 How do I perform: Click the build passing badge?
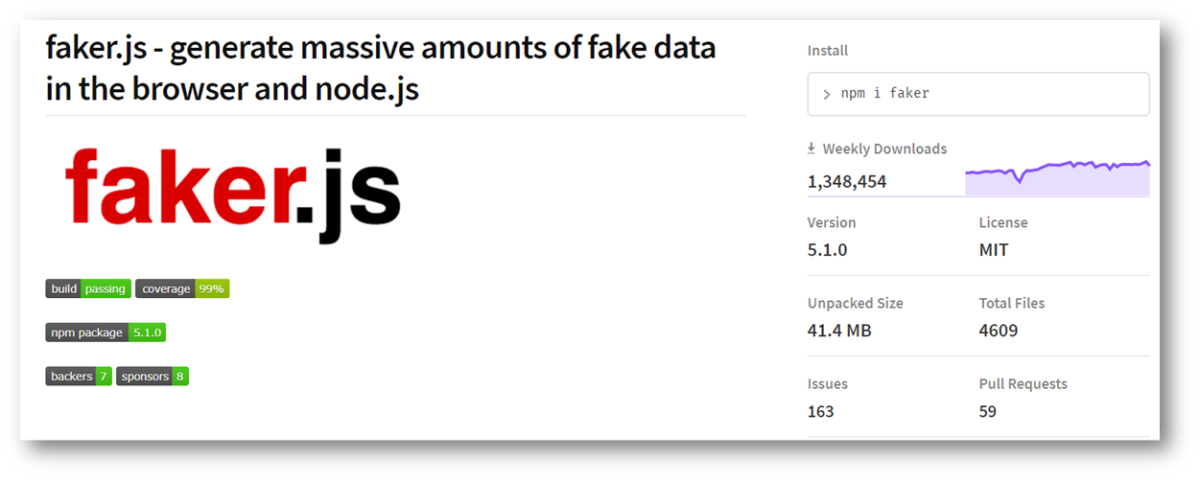pyautogui.click(x=88, y=289)
